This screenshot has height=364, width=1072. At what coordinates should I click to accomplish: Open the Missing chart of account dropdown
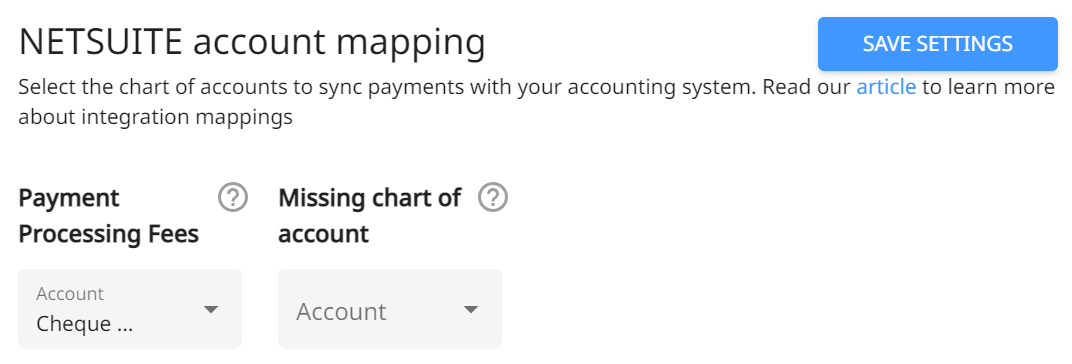tap(390, 309)
